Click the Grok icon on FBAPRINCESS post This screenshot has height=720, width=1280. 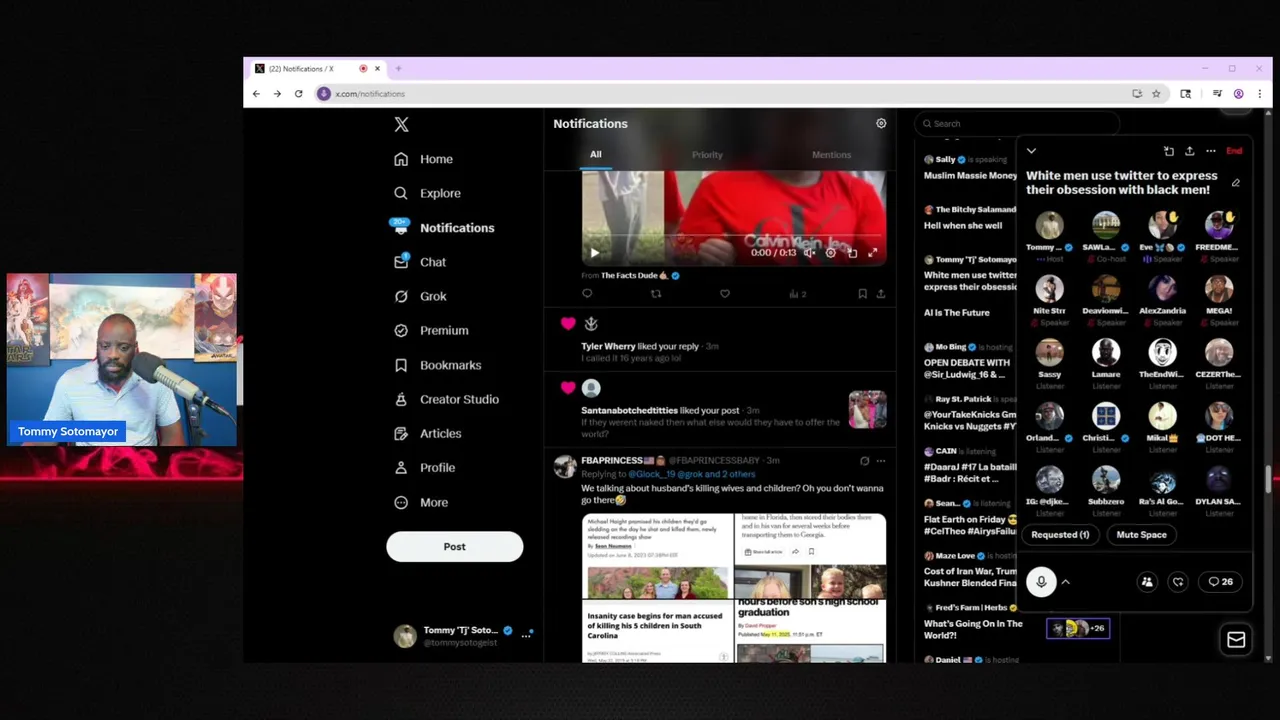click(x=864, y=461)
